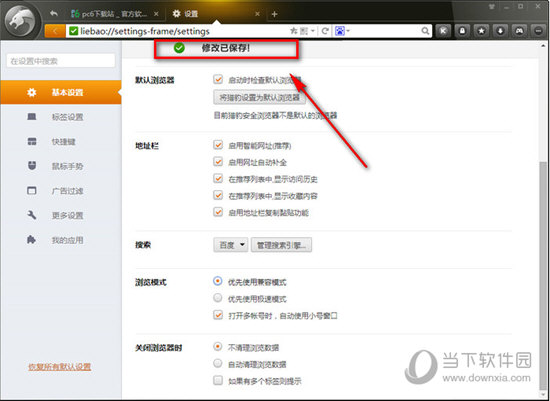Image resolution: width=550 pixels, height=401 pixels.
Task: Click the Baidu paw search engine icon
Action: [340, 31]
